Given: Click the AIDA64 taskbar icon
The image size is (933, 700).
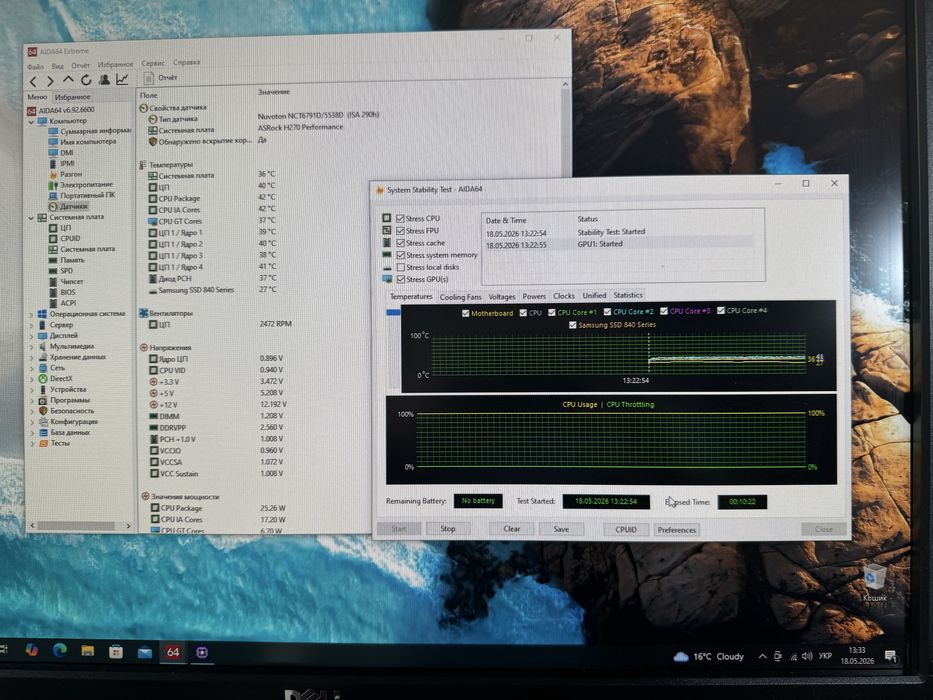Looking at the screenshot, I should coord(173,652).
